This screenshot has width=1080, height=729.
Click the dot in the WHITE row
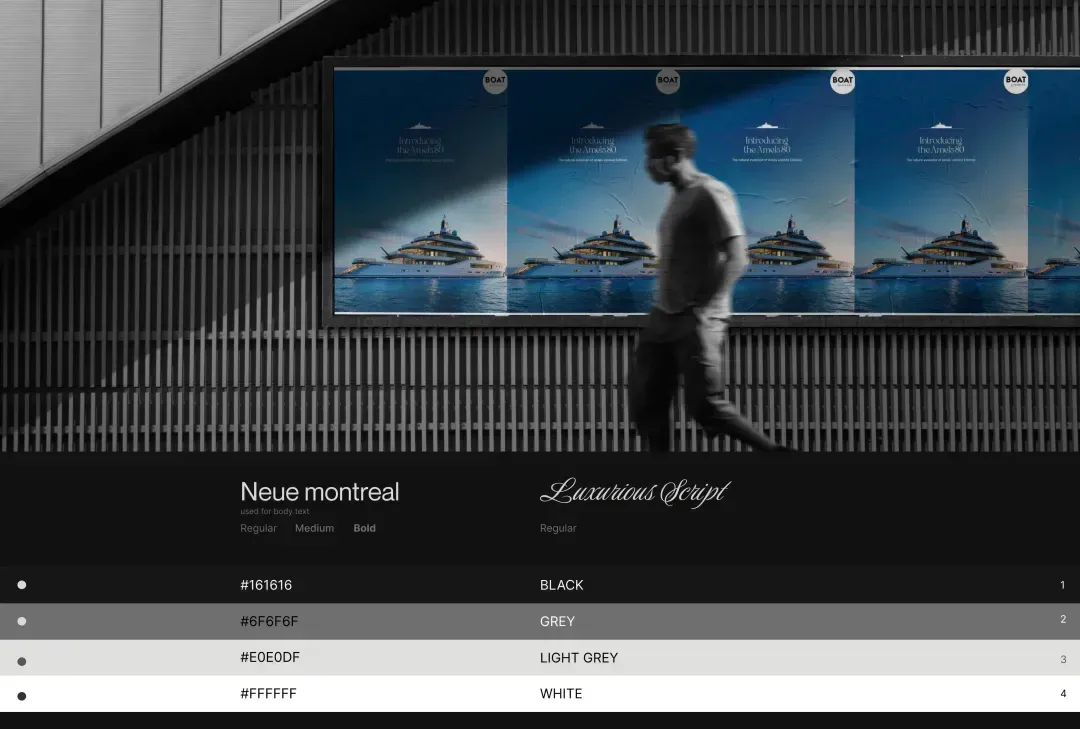point(21,696)
